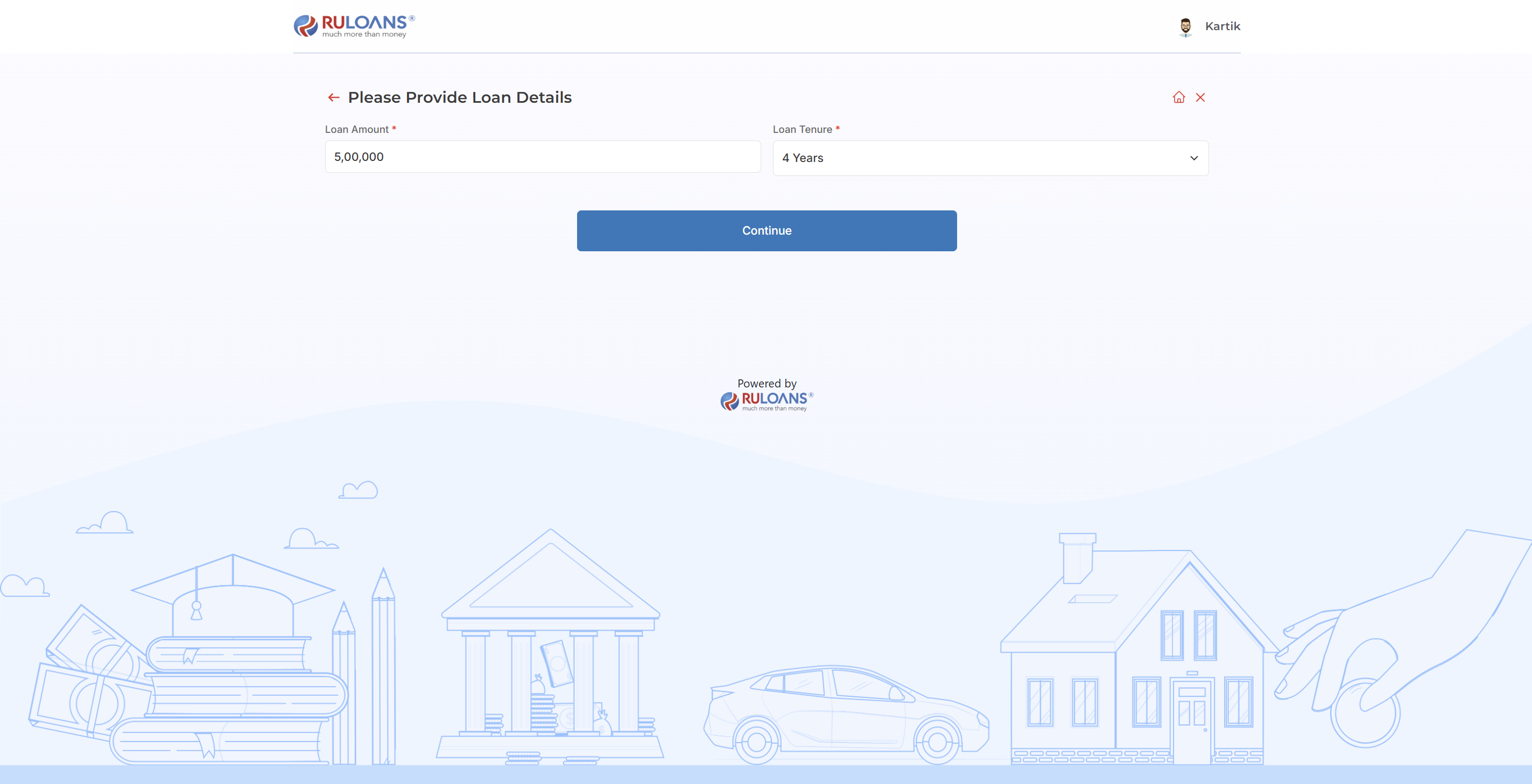Expand tenure options with the chevron arrow
The image size is (1532, 784).
(x=1193, y=158)
